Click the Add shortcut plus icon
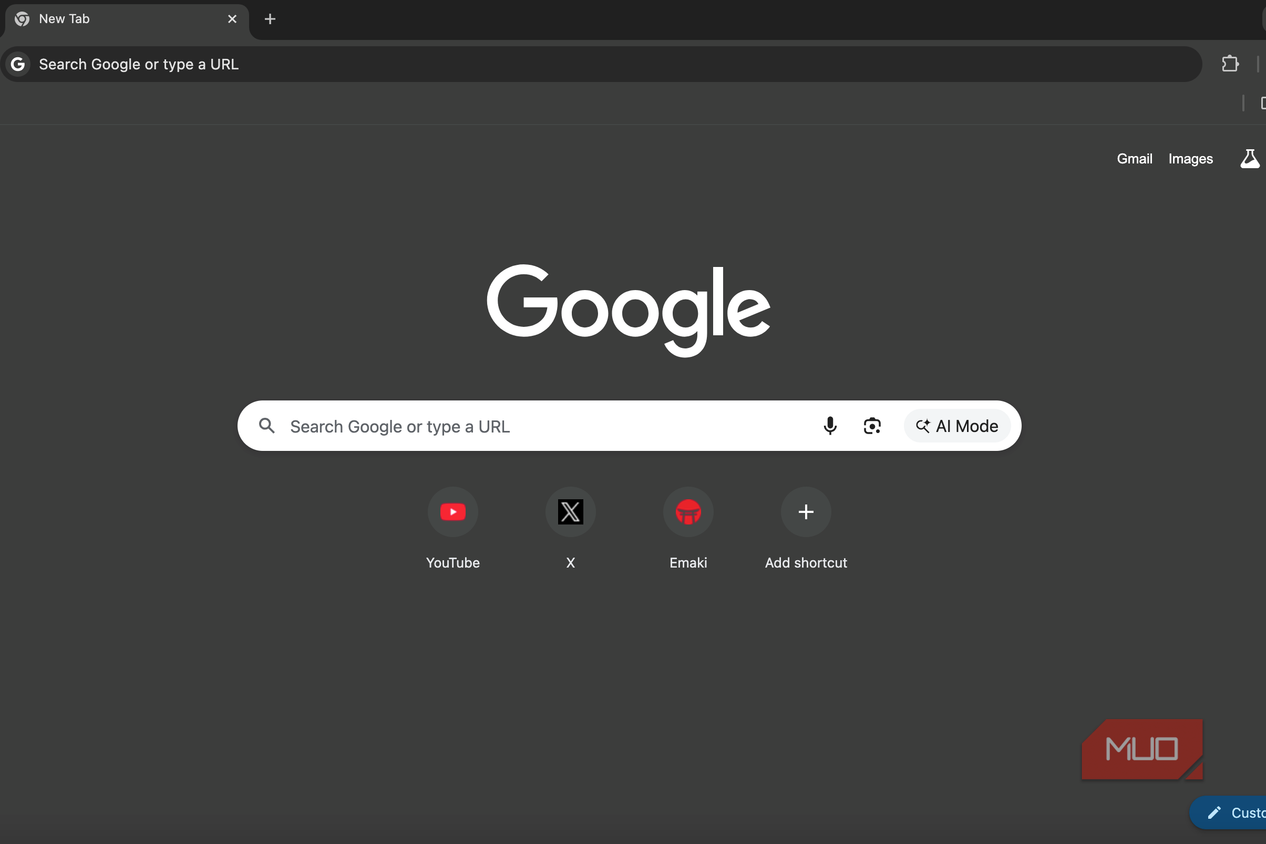Screen dimensions: 1266x844 (806, 512)
